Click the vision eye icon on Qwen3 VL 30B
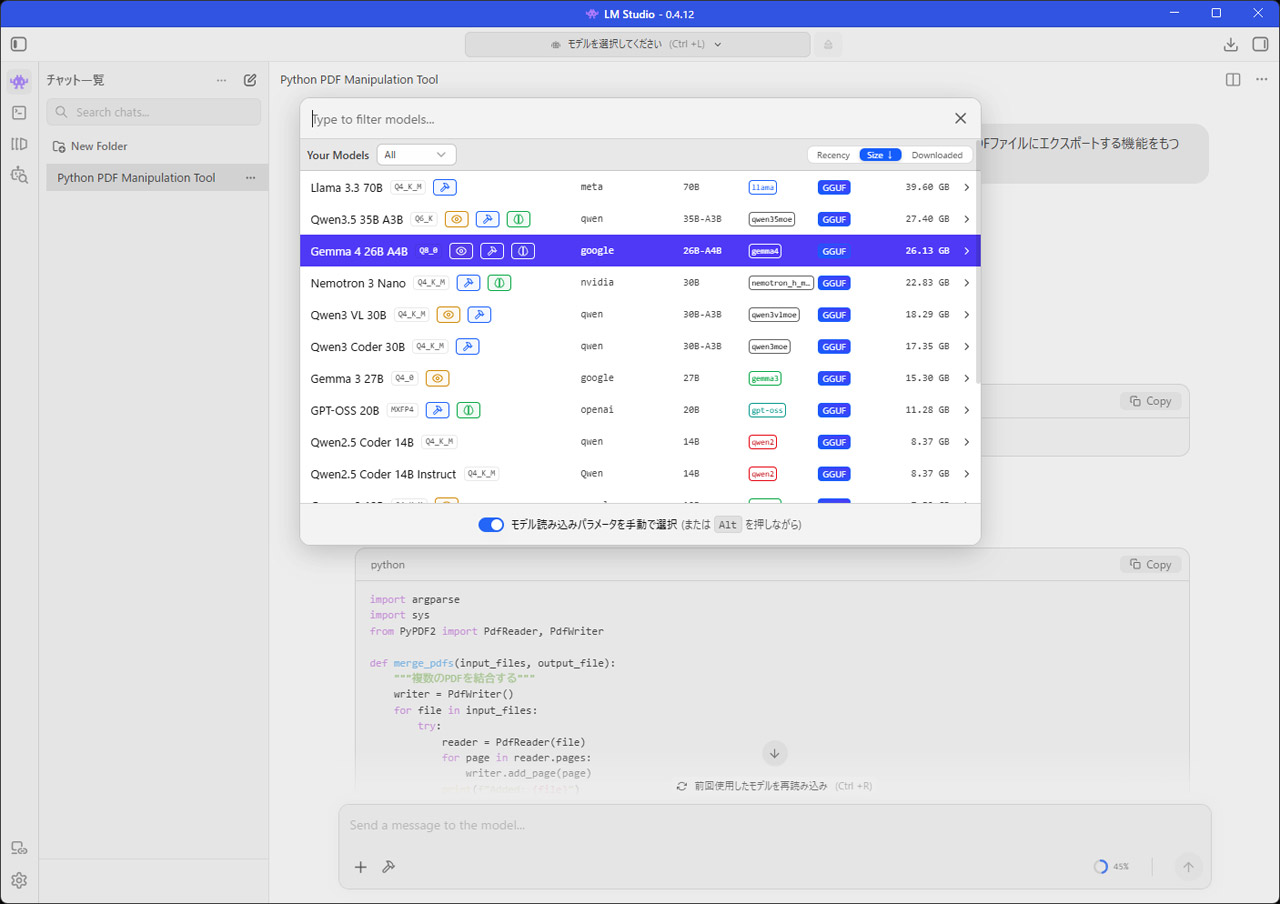1280x904 pixels. [448, 315]
